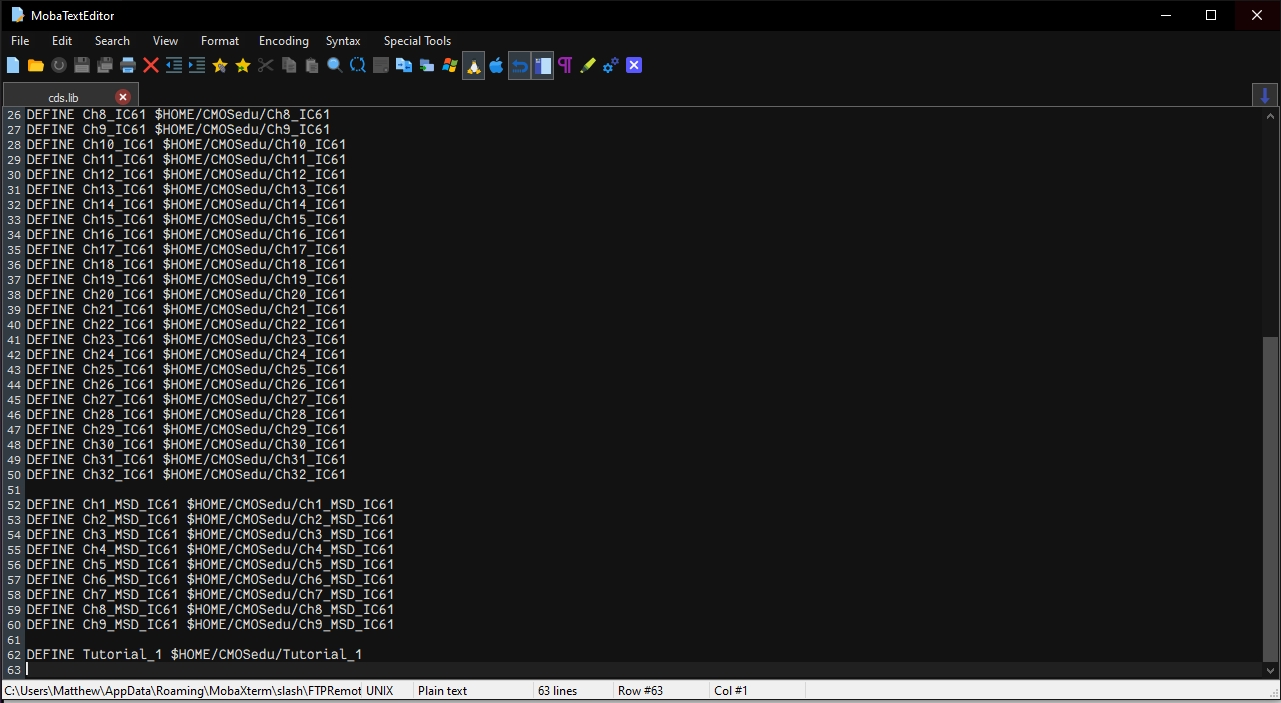Click the plain star bookmark icon

[x=243, y=66]
